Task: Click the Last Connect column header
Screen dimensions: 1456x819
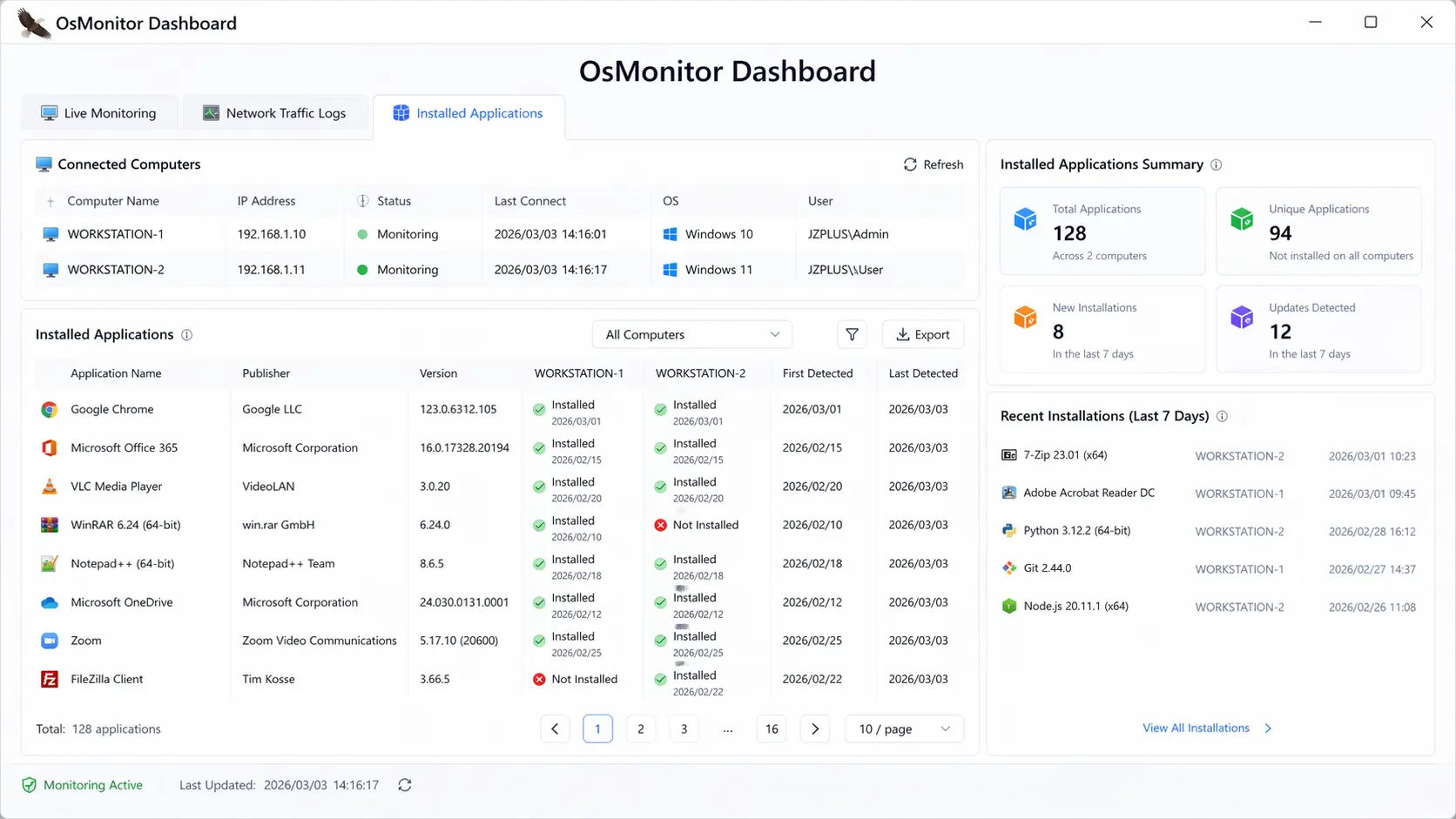Action: click(530, 201)
